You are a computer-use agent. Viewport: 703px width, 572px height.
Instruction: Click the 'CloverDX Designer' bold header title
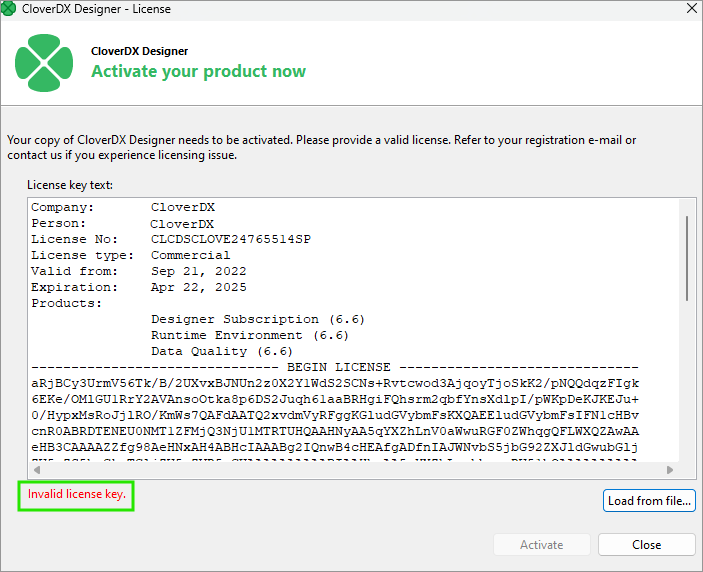click(x=139, y=51)
